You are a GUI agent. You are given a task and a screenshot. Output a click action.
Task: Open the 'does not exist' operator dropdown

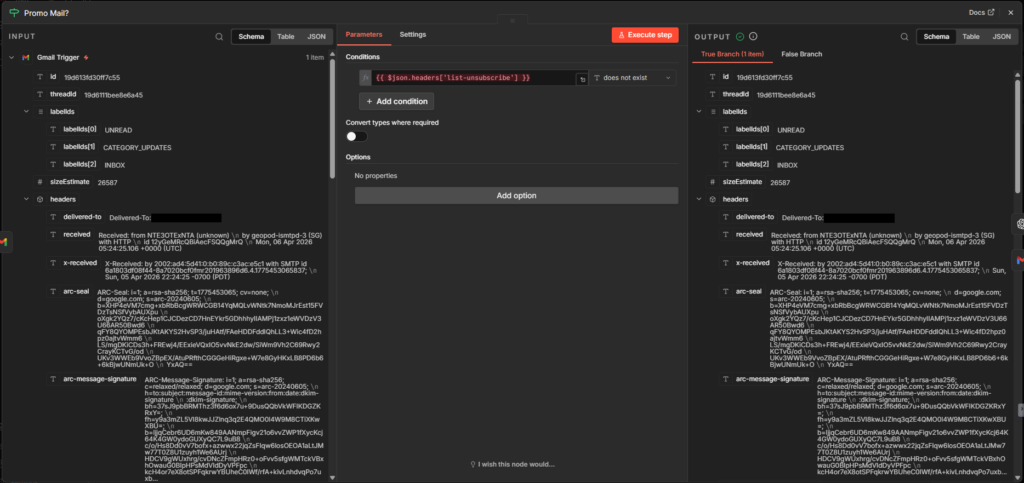[632, 78]
